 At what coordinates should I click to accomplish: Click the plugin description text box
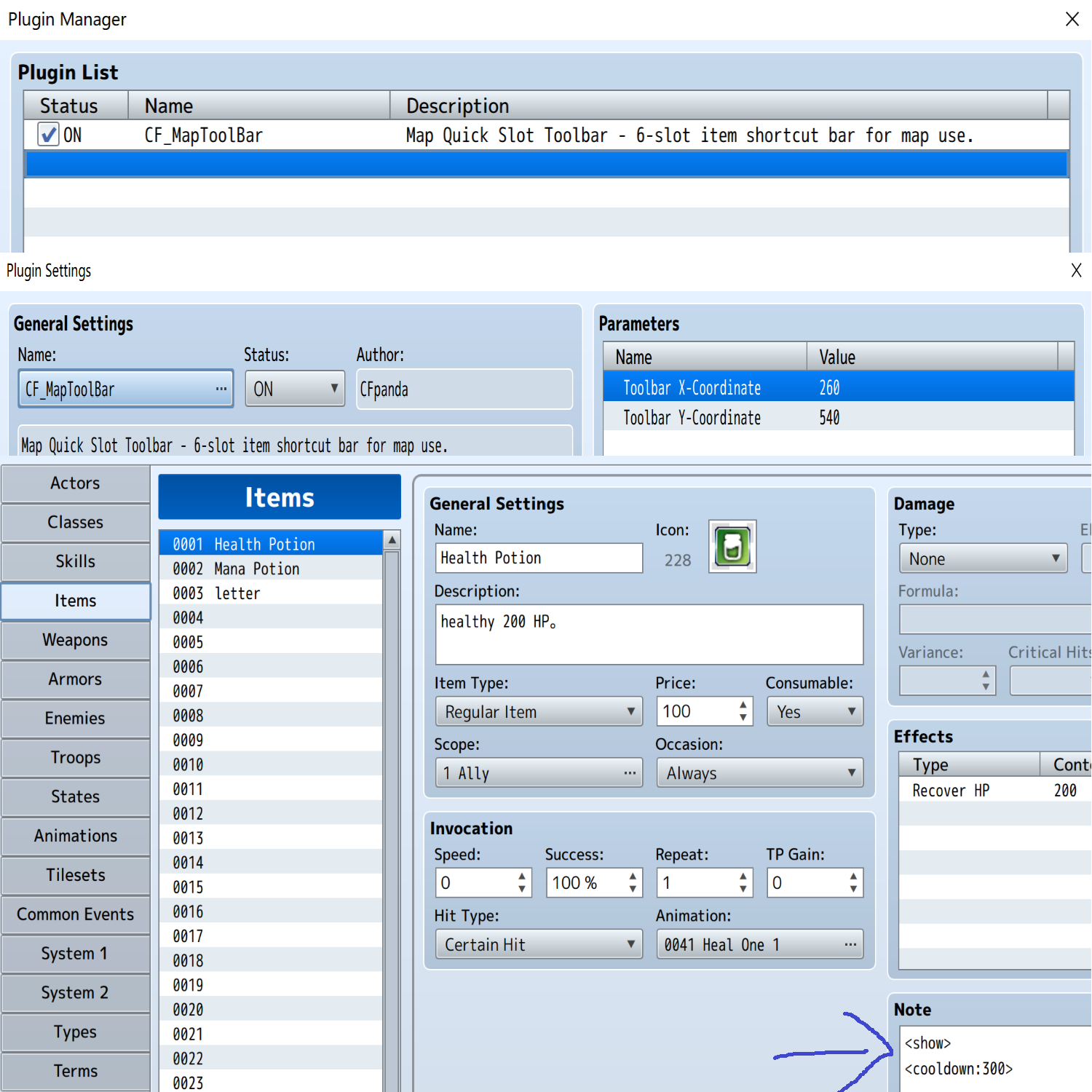pos(296,443)
